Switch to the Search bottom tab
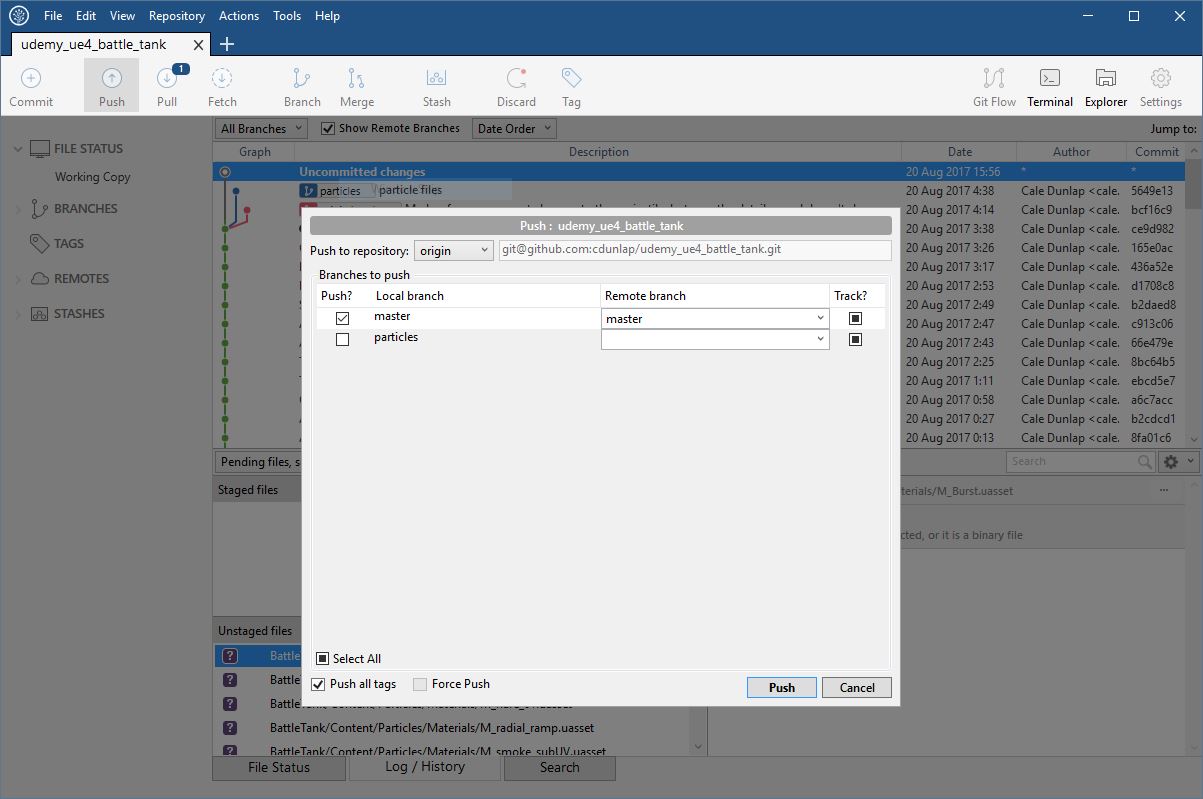This screenshot has height=799, width=1203. [559, 768]
